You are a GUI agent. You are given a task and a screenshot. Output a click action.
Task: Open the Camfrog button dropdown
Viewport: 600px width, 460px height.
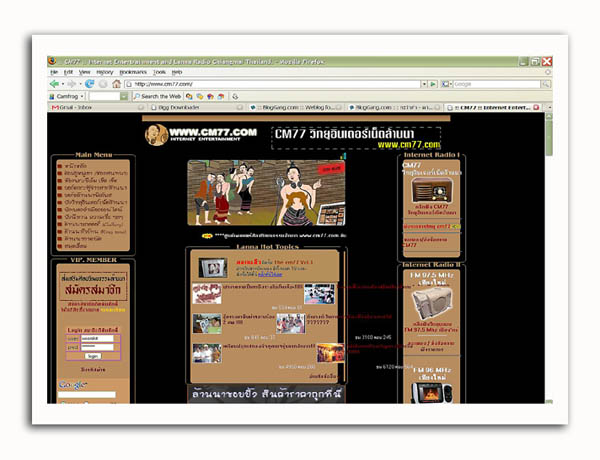82,96
